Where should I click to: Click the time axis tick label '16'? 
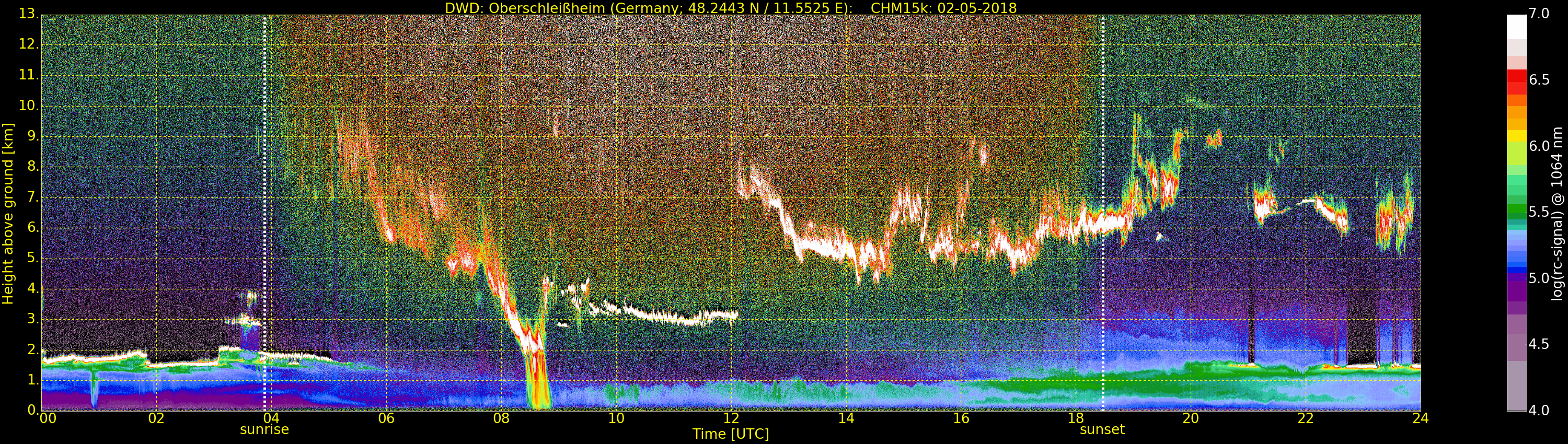(961, 418)
